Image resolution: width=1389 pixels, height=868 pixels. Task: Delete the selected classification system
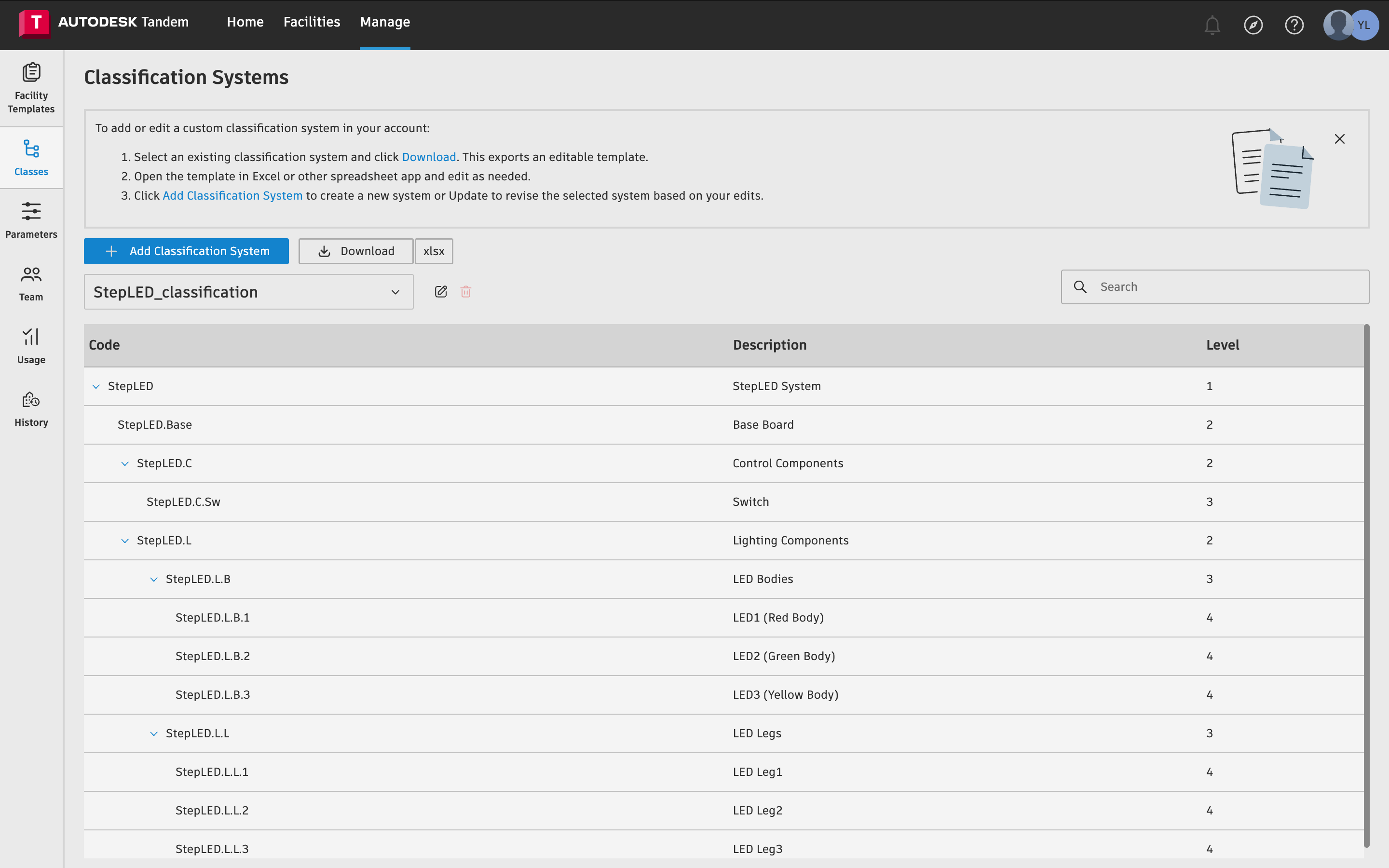(x=465, y=292)
